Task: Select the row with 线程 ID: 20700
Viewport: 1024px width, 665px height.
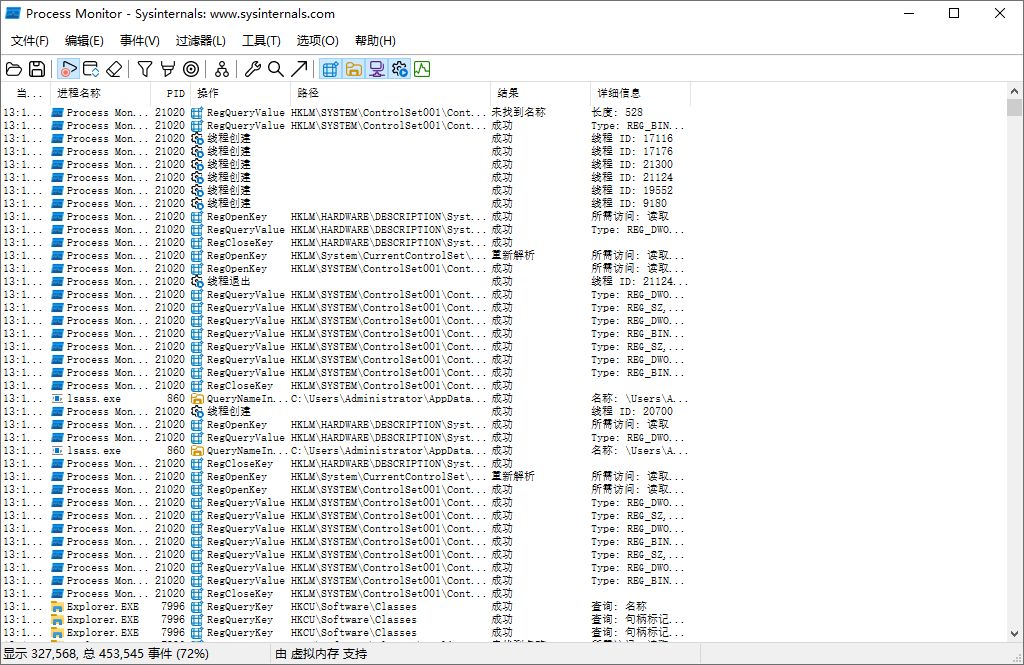Action: click(x=346, y=412)
